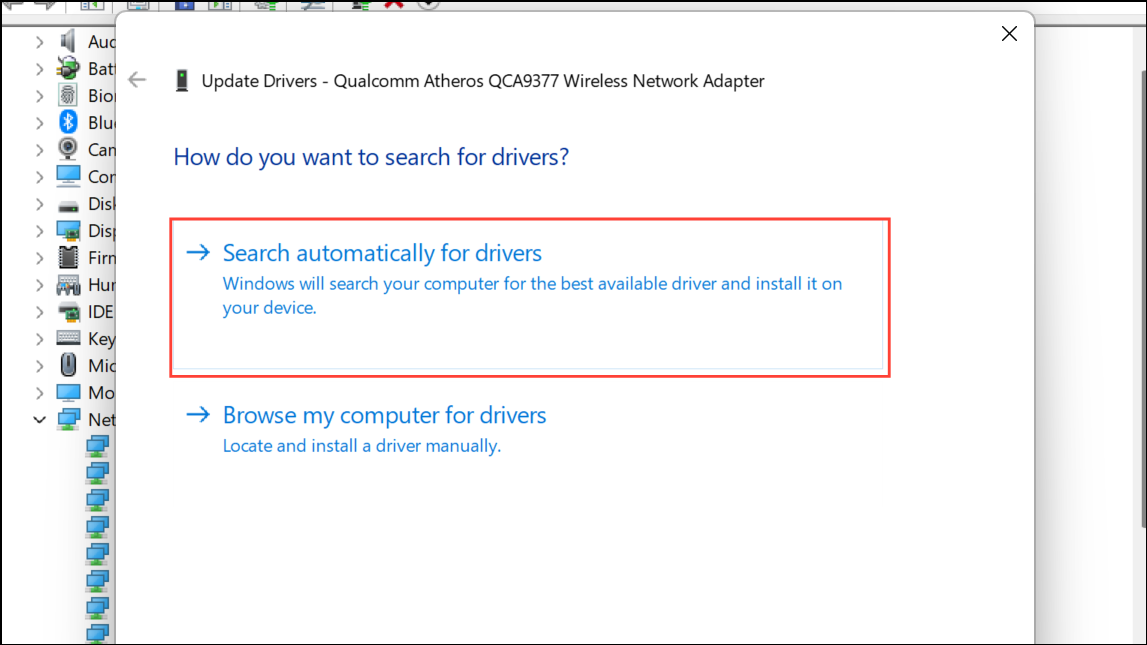Select the Network adapters category icon
This screenshot has height=645, width=1147.
click(68, 419)
